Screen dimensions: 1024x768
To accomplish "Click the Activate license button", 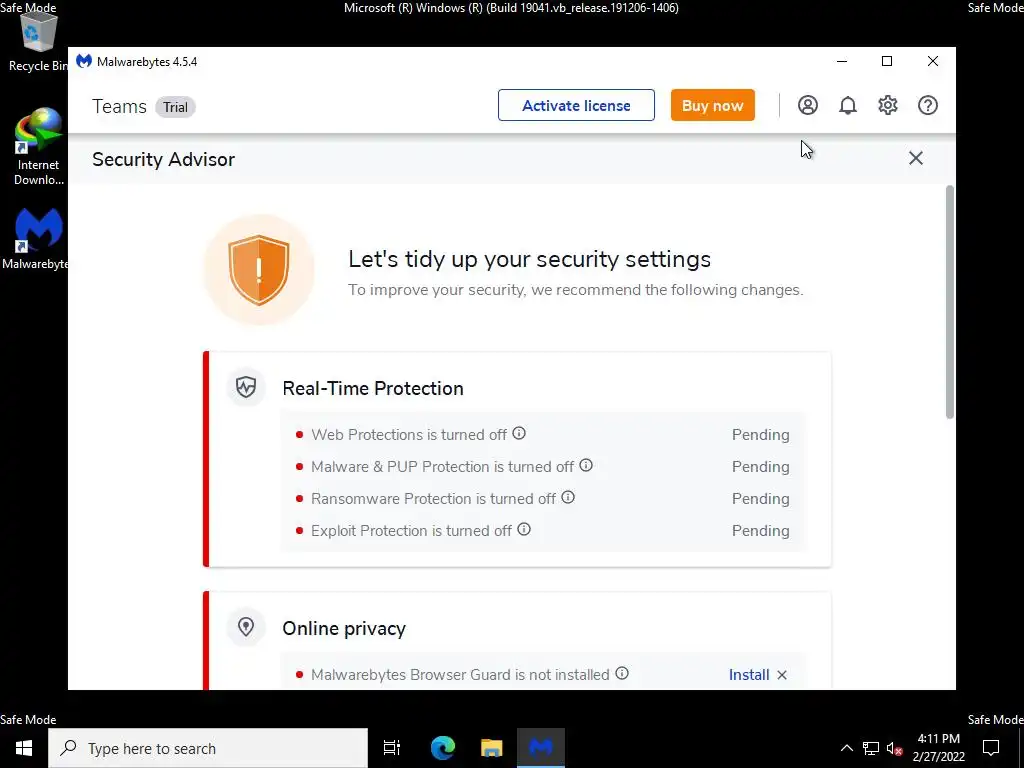I will (x=576, y=105).
